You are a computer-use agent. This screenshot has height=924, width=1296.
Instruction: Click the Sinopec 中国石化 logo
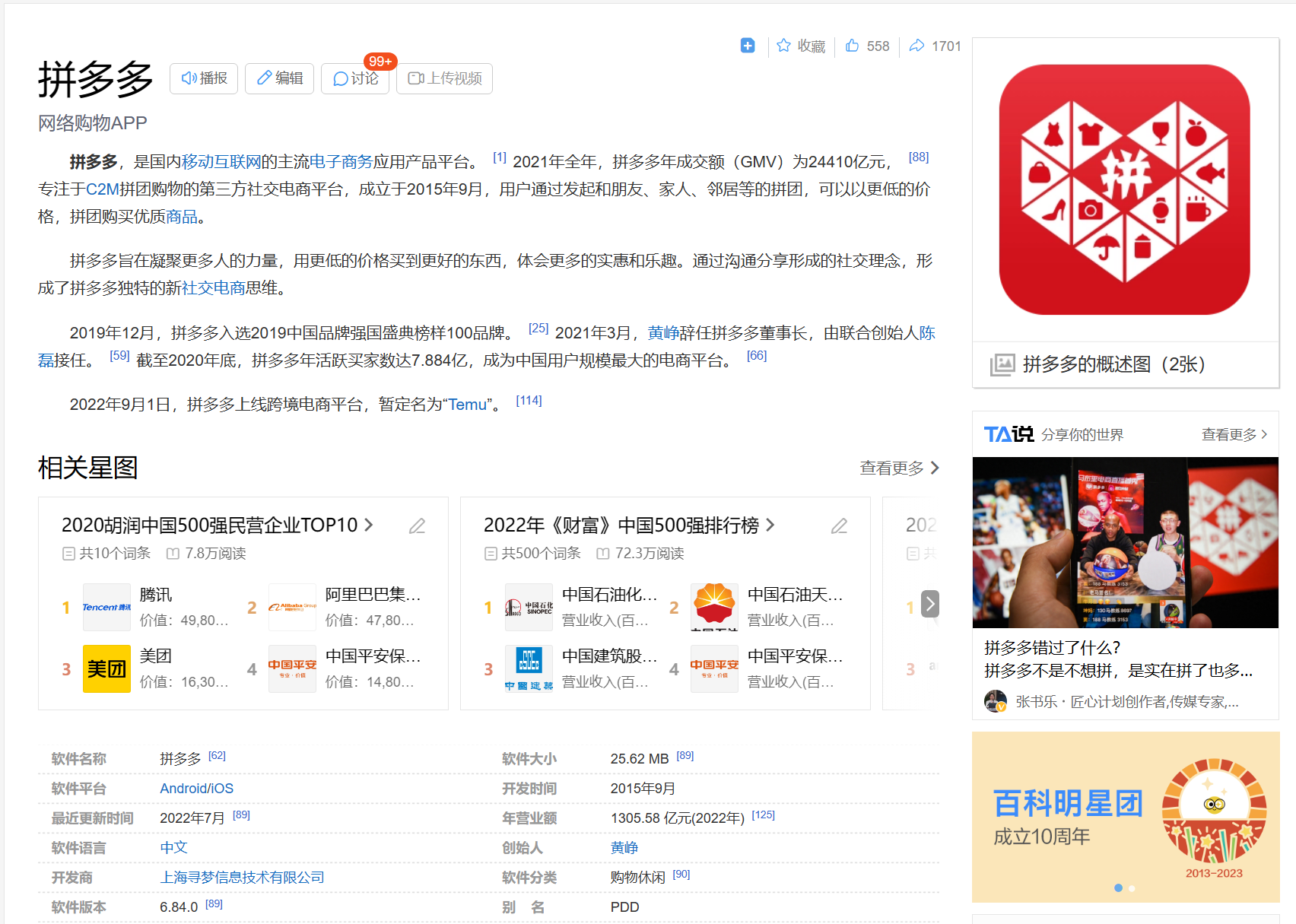[x=529, y=607]
